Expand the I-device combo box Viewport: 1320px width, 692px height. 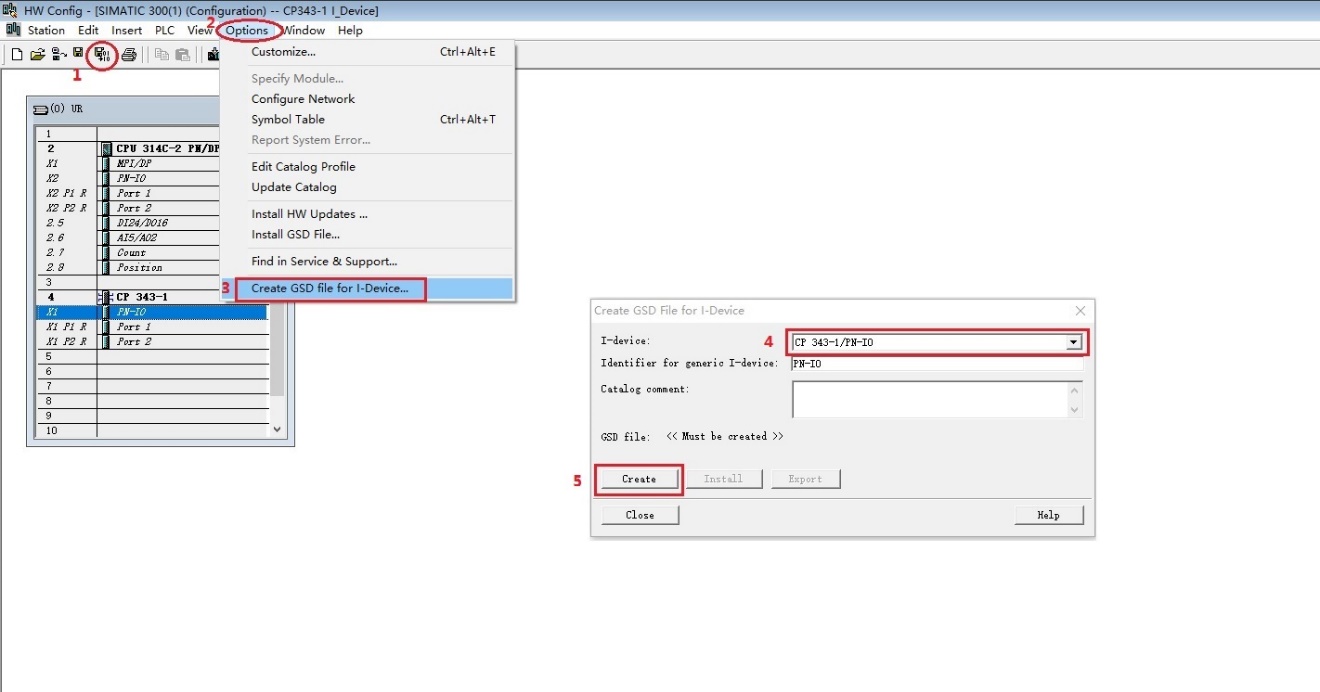[1074, 342]
